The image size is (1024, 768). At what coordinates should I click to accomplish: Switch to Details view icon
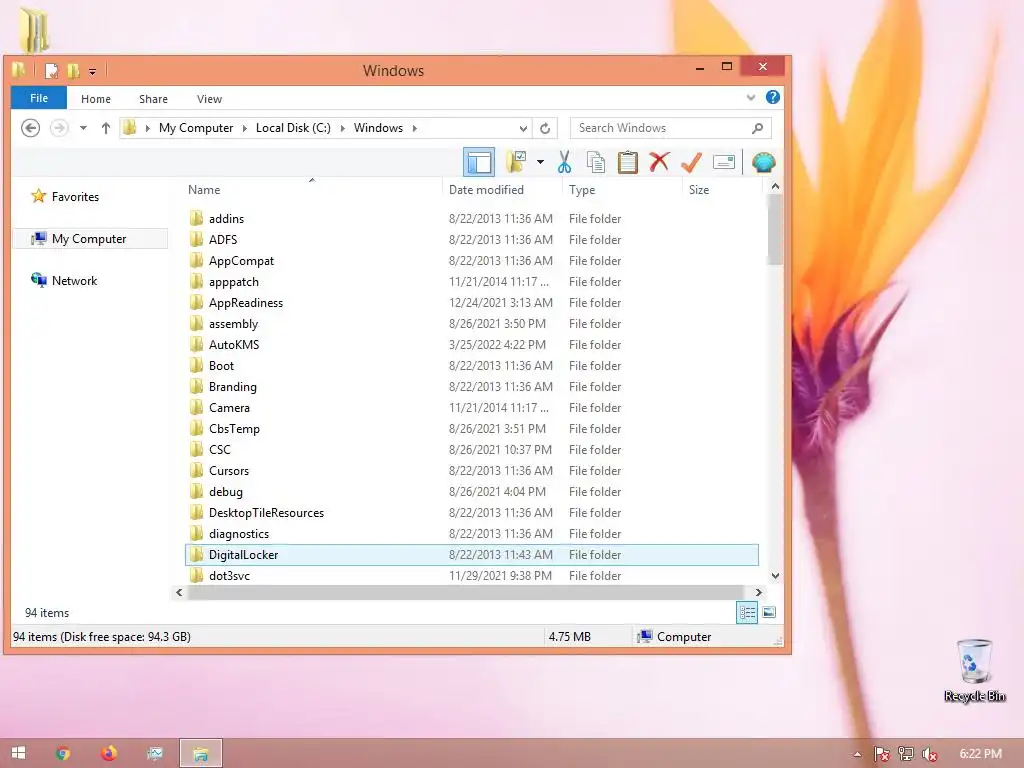click(747, 613)
